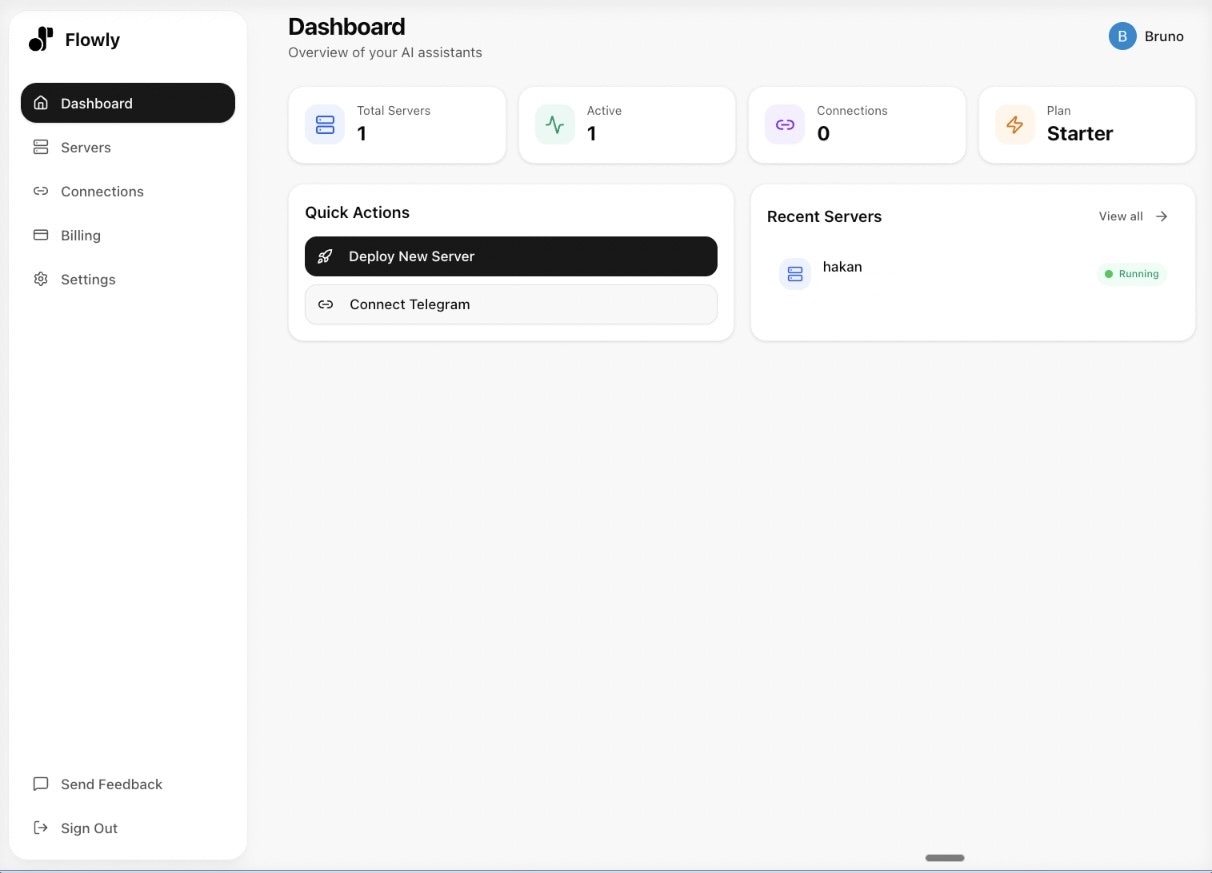Click the Settings gear icon
1212x873 pixels.
[x=40, y=279]
